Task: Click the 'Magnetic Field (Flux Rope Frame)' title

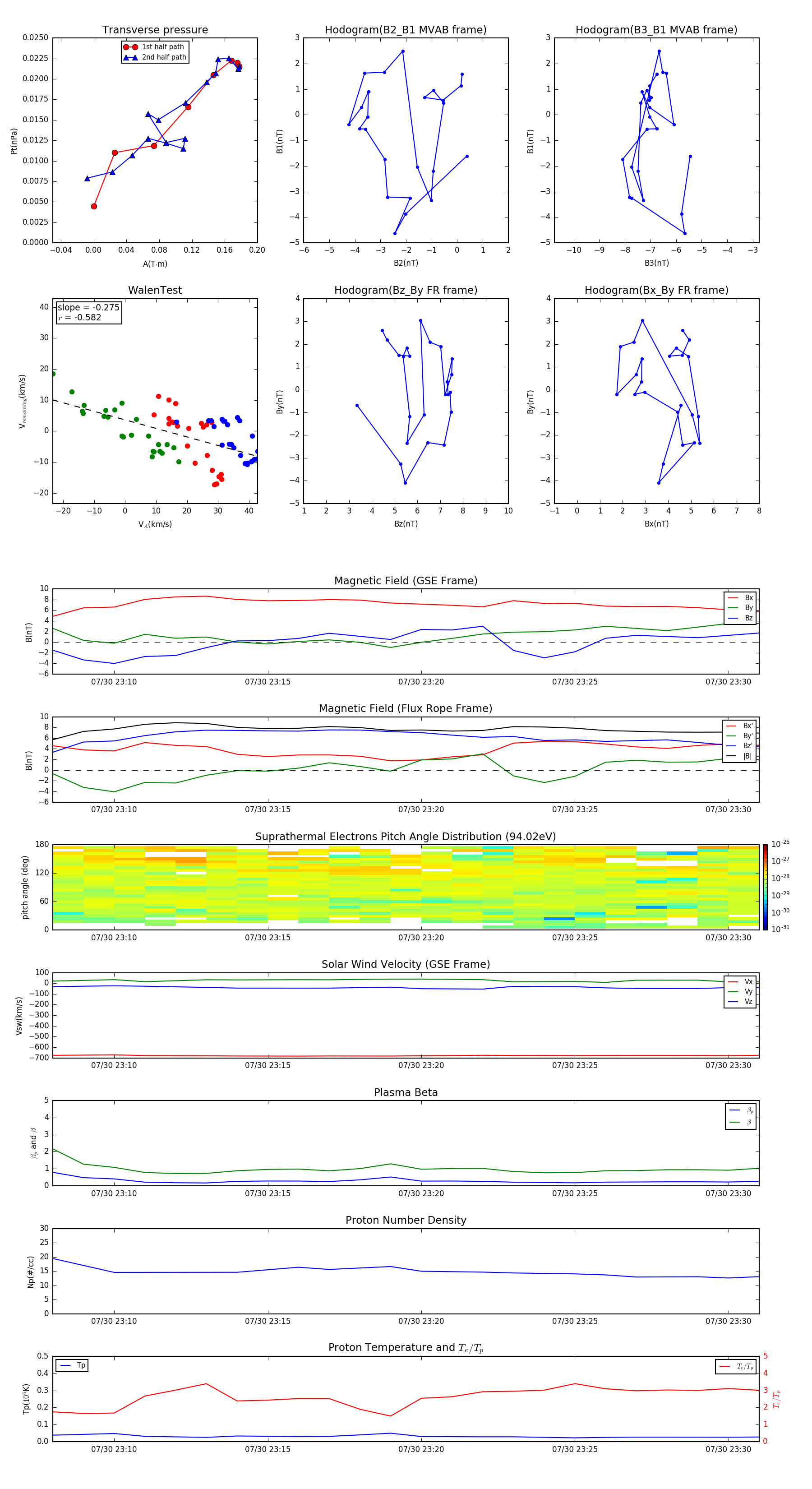Action: tap(406, 709)
